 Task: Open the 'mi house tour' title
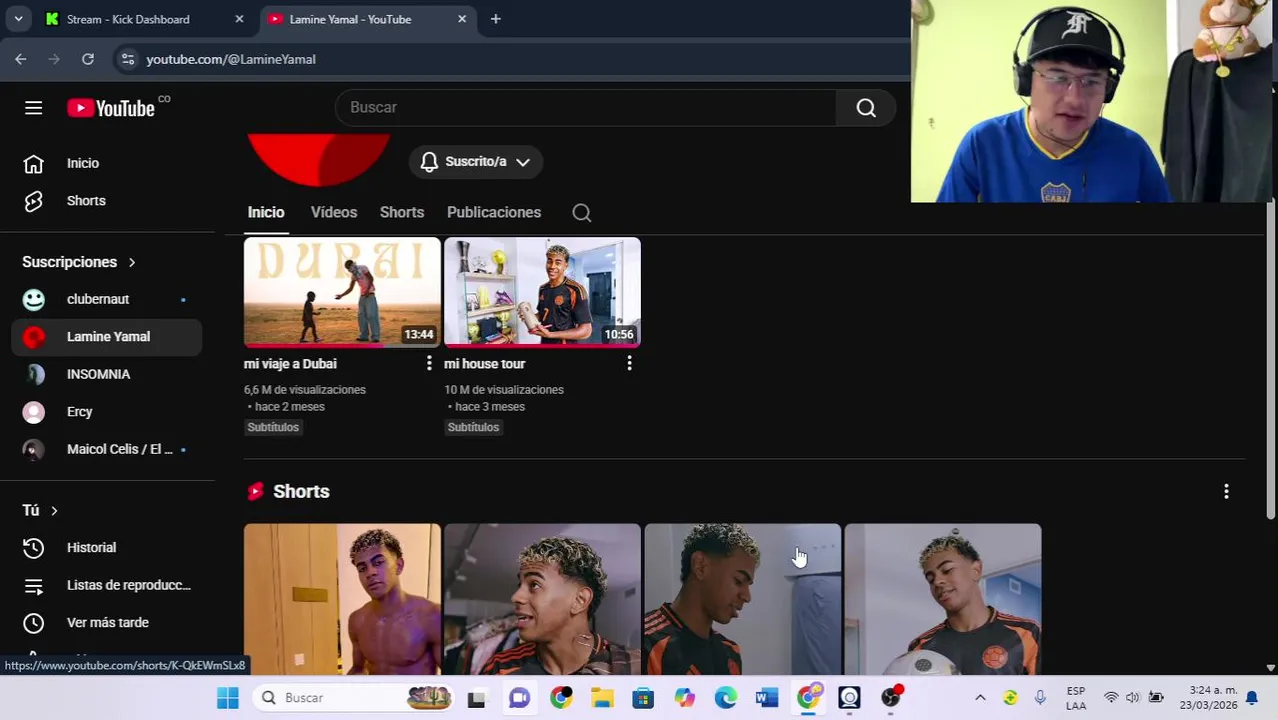click(x=485, y=364)
